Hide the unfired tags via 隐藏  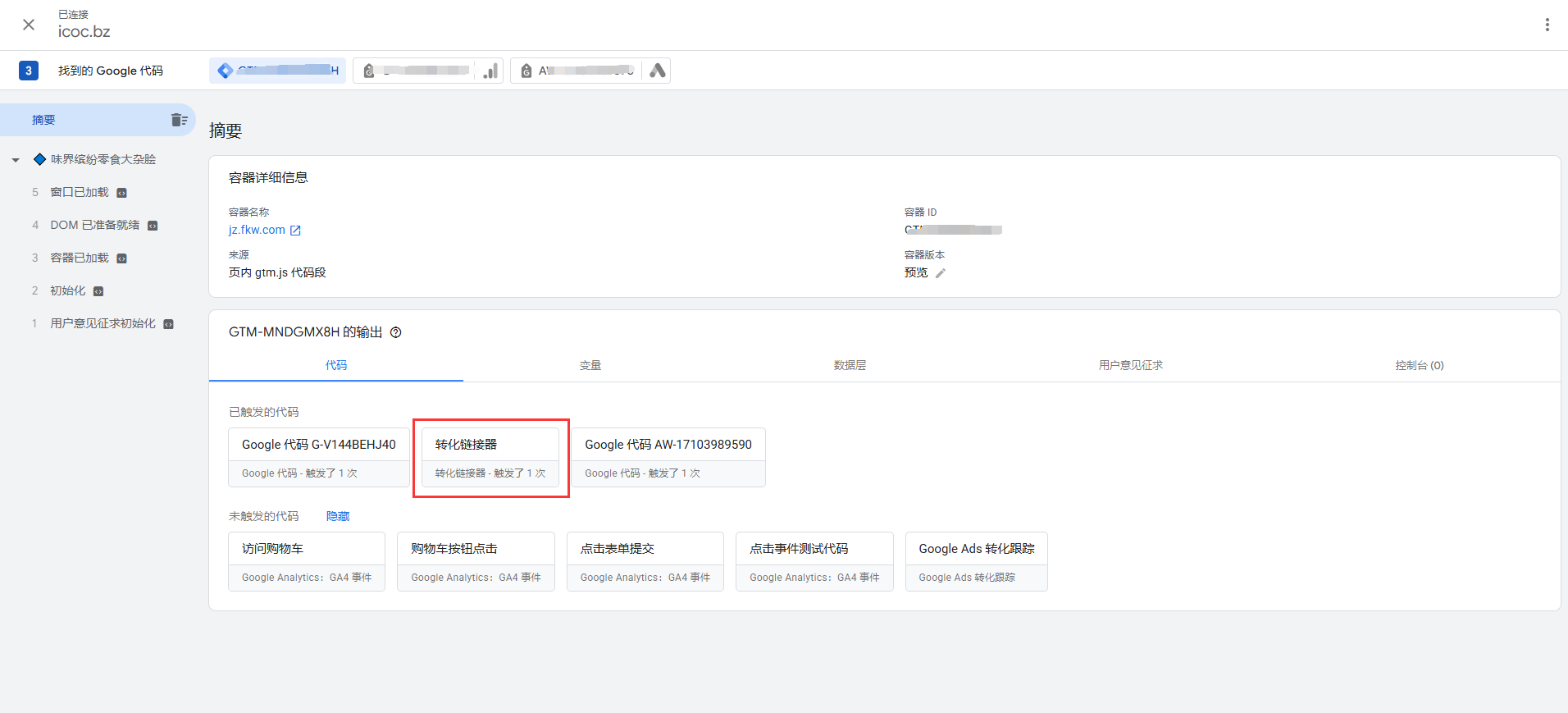(x=338, y=516)
